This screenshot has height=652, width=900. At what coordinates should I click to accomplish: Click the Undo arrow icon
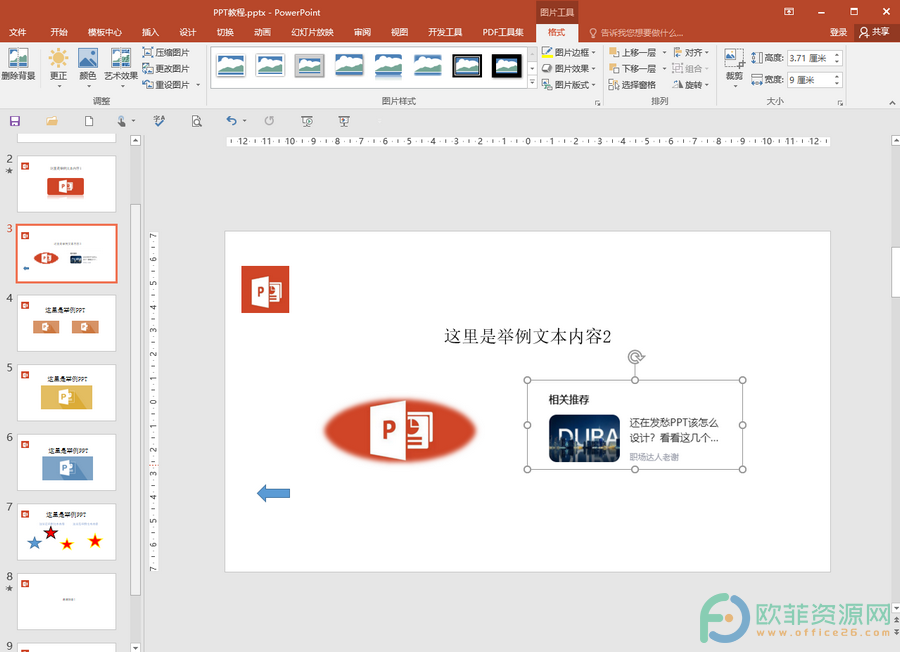(x=231, y=121)
